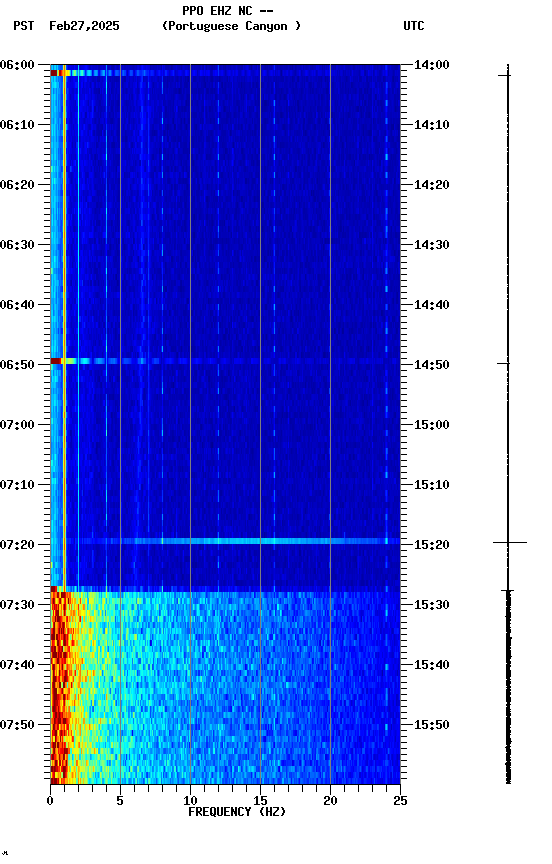The width and height of the screenshot is (552, 864).
Task: Click the 5 Hz frequency axis label
Action: (x=120, y=801)
